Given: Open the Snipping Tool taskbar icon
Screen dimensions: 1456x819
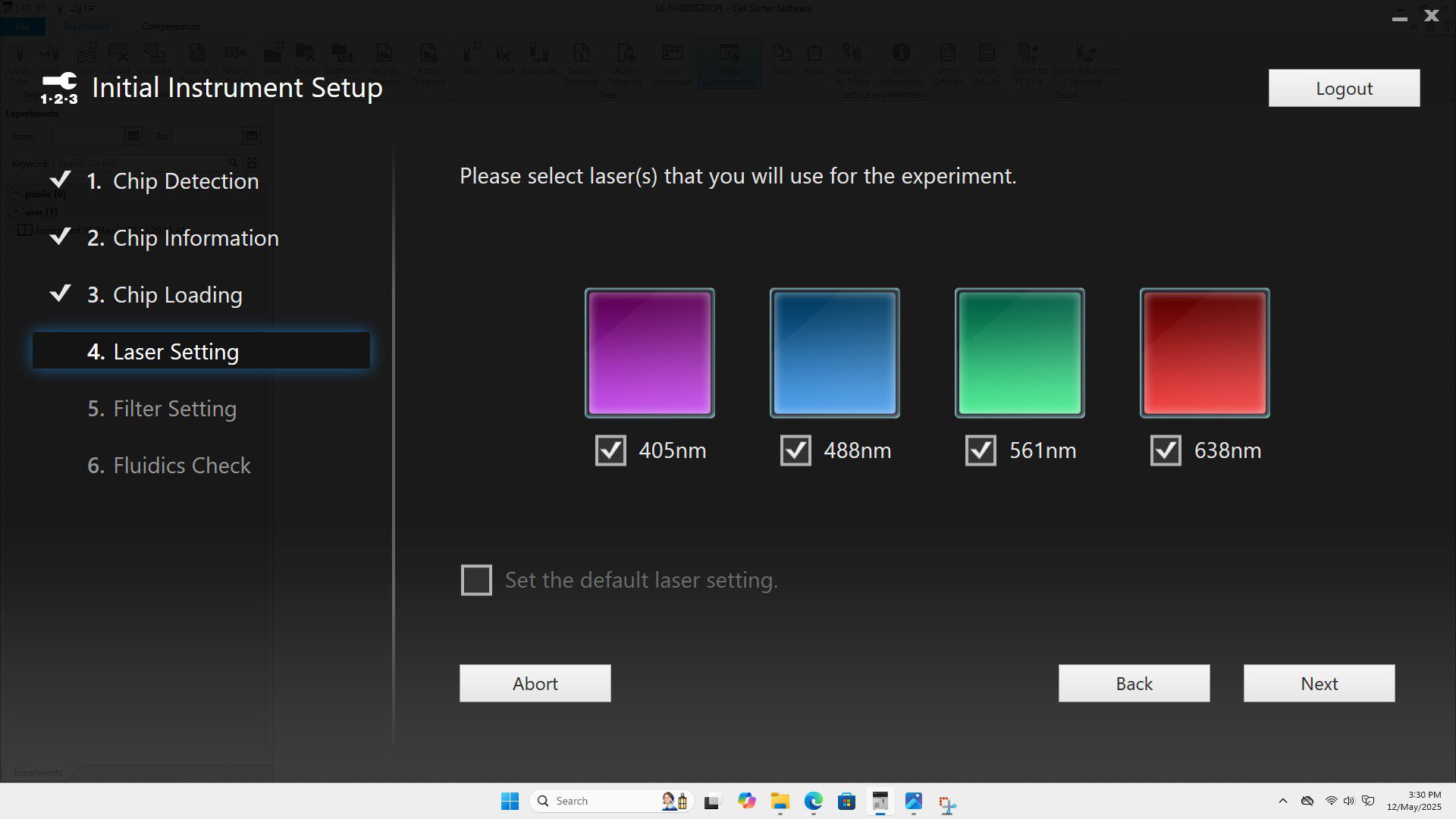Looking at the screenshot, I should pos(946,802).
